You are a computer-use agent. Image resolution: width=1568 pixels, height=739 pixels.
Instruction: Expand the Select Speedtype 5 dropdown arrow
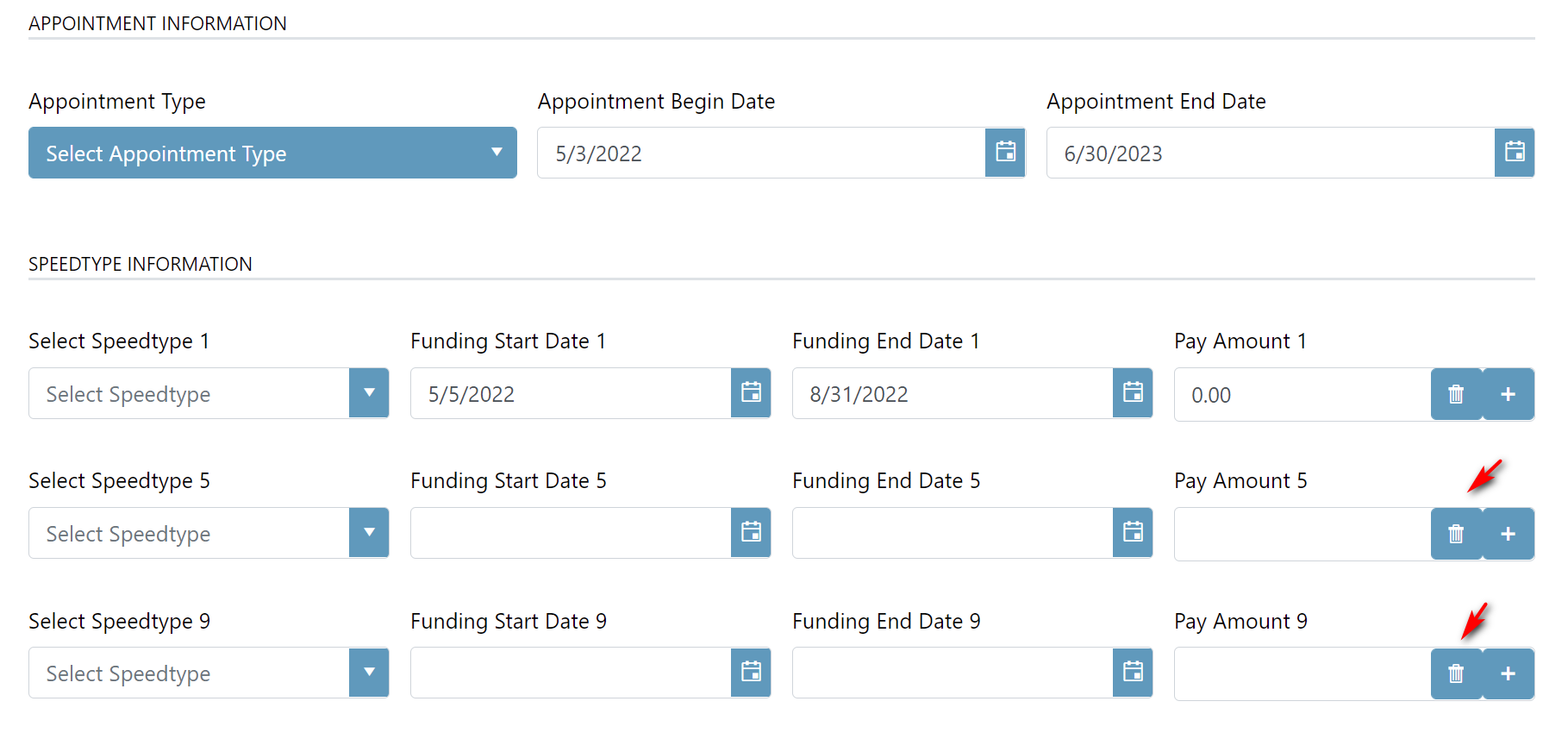[369, 533]
